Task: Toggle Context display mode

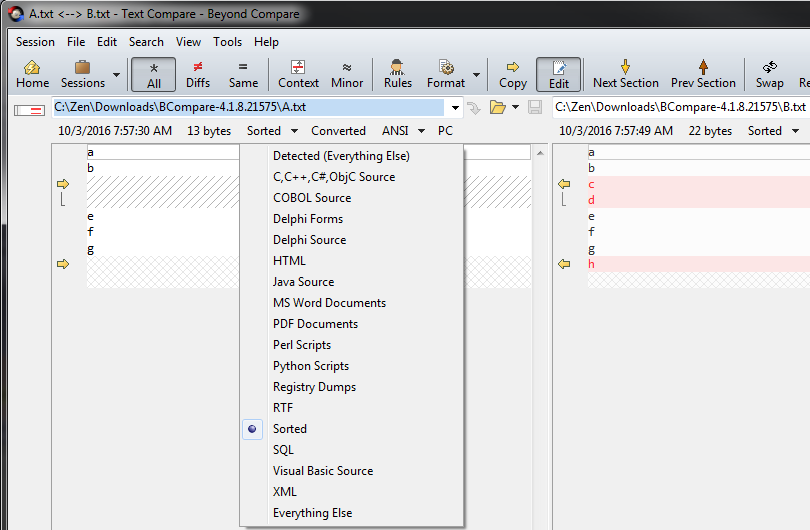Action: [298, 74]
